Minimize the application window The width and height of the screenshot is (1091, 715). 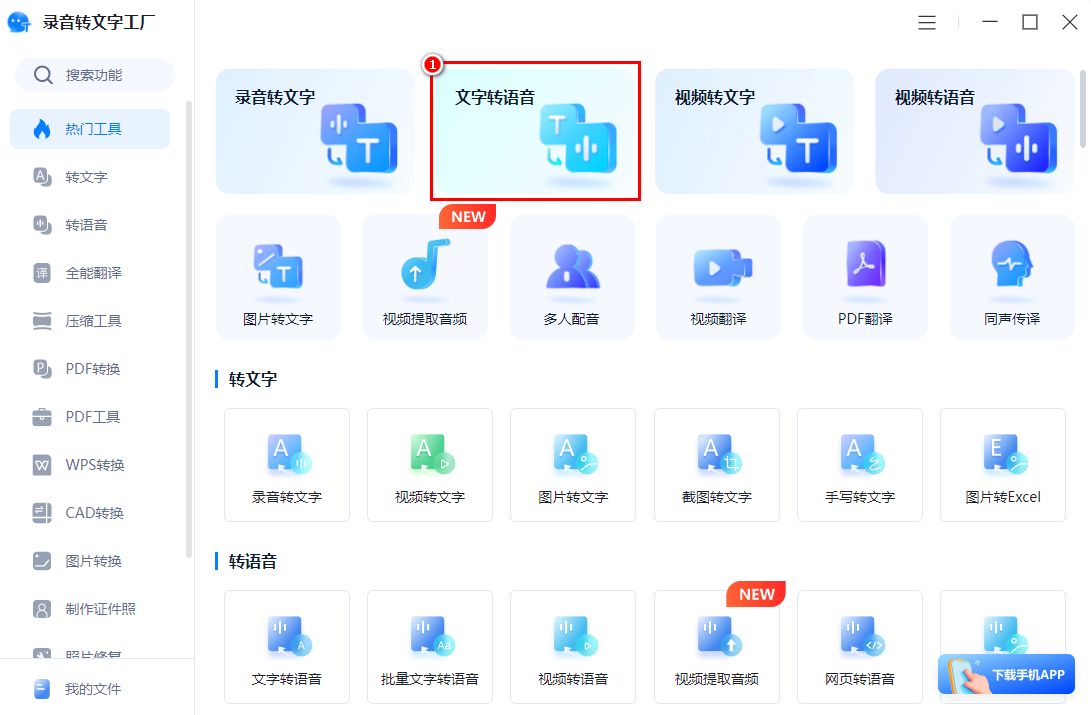click(989, 22)
